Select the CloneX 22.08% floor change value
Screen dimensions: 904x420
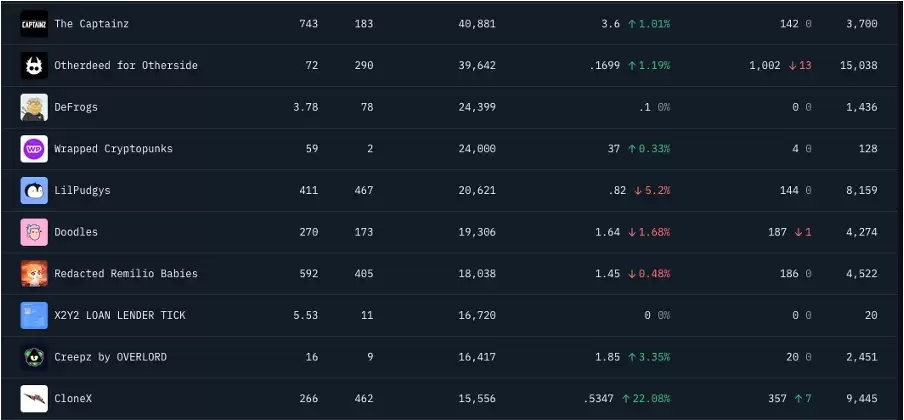[646, 399]
